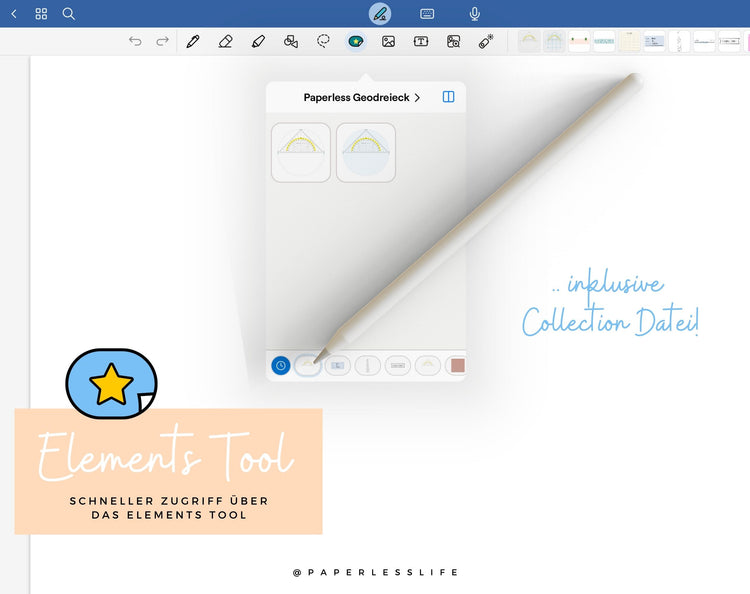Show recent elements clock tab
The width and height of the screenshot is (750, 594).
tap(281, 366)
